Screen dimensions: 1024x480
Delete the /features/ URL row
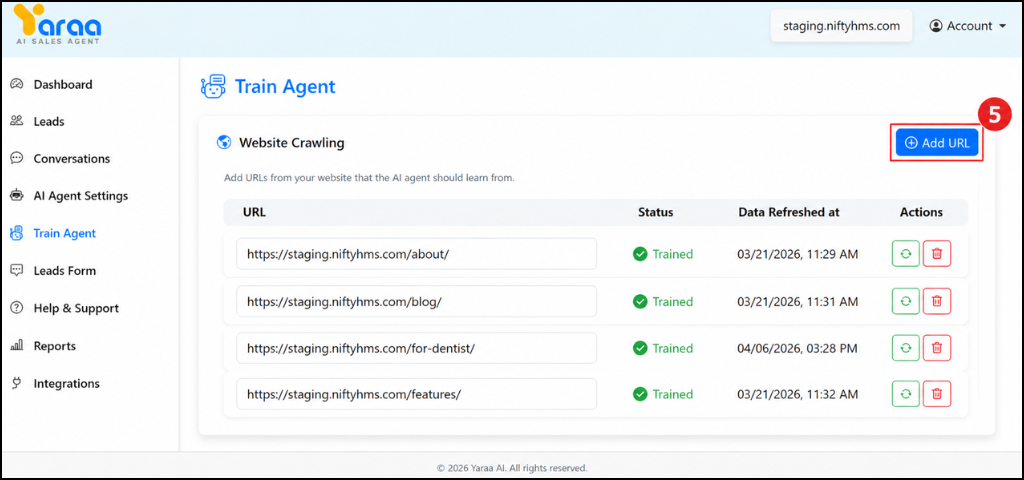(936, 394)
